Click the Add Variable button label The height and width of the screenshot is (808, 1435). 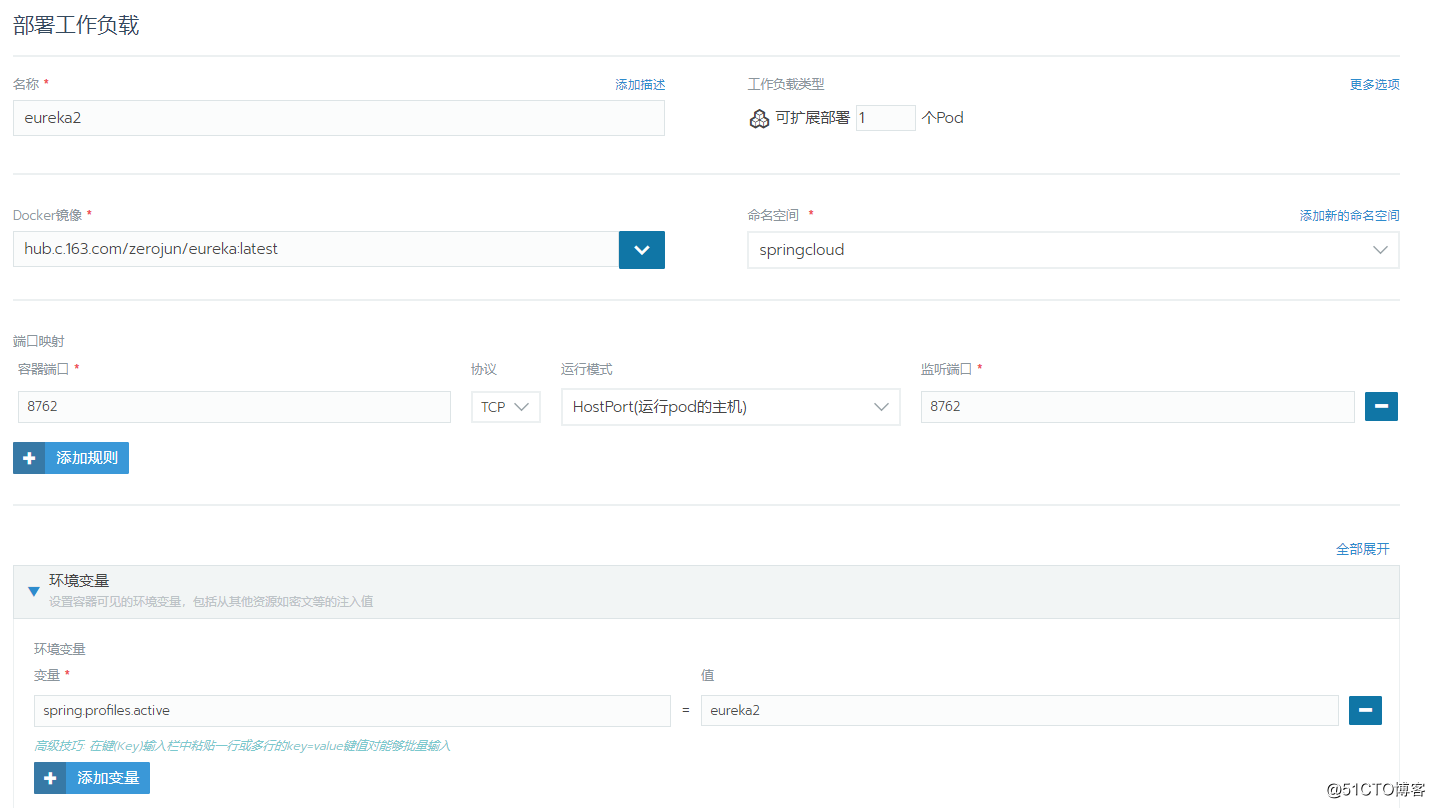point(108,778)
